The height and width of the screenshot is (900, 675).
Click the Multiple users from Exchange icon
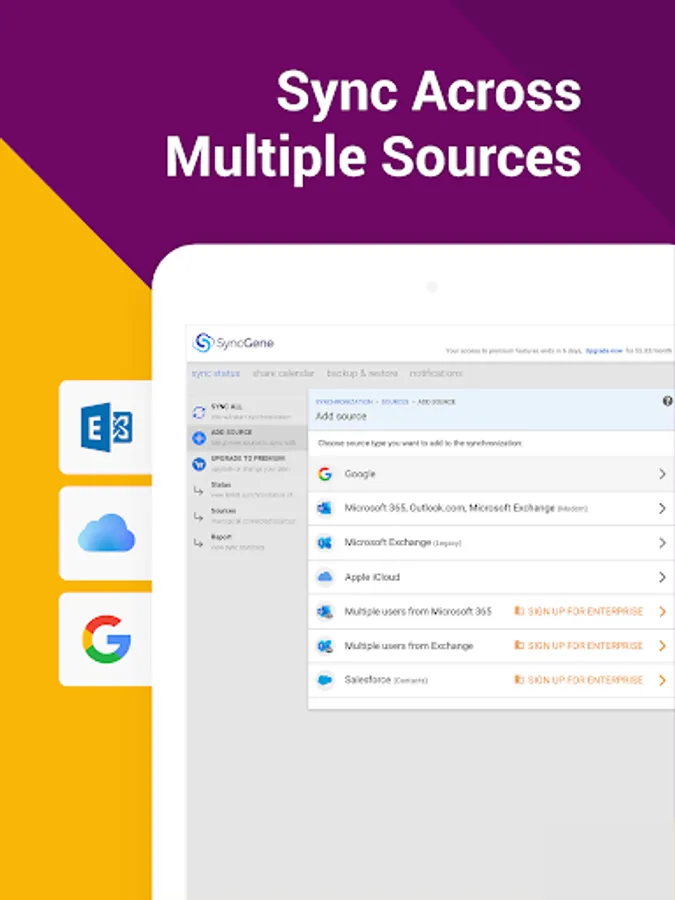tap(325, 646)
